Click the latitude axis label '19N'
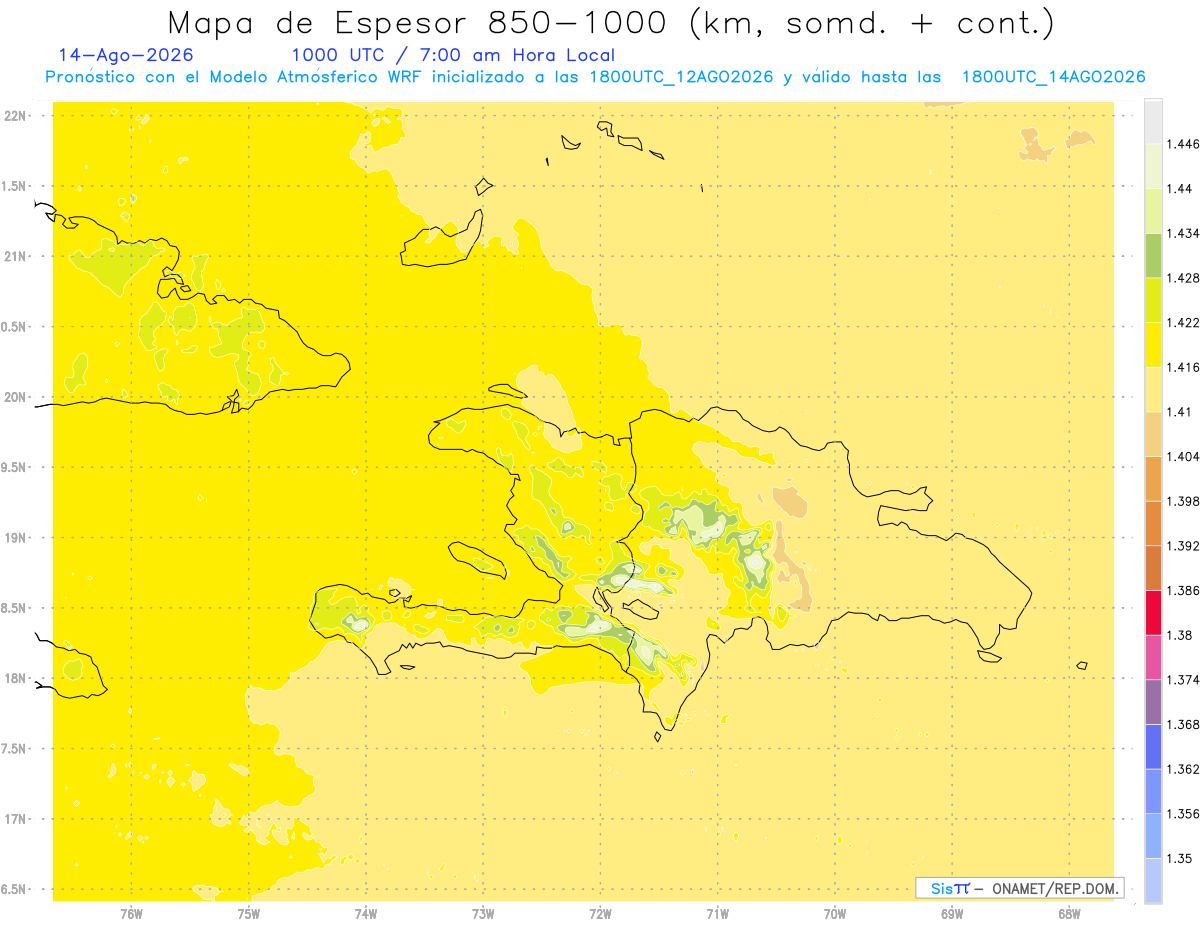This screenshot has height=927, width=1200. pyautogui.click(x=16, y=538)
